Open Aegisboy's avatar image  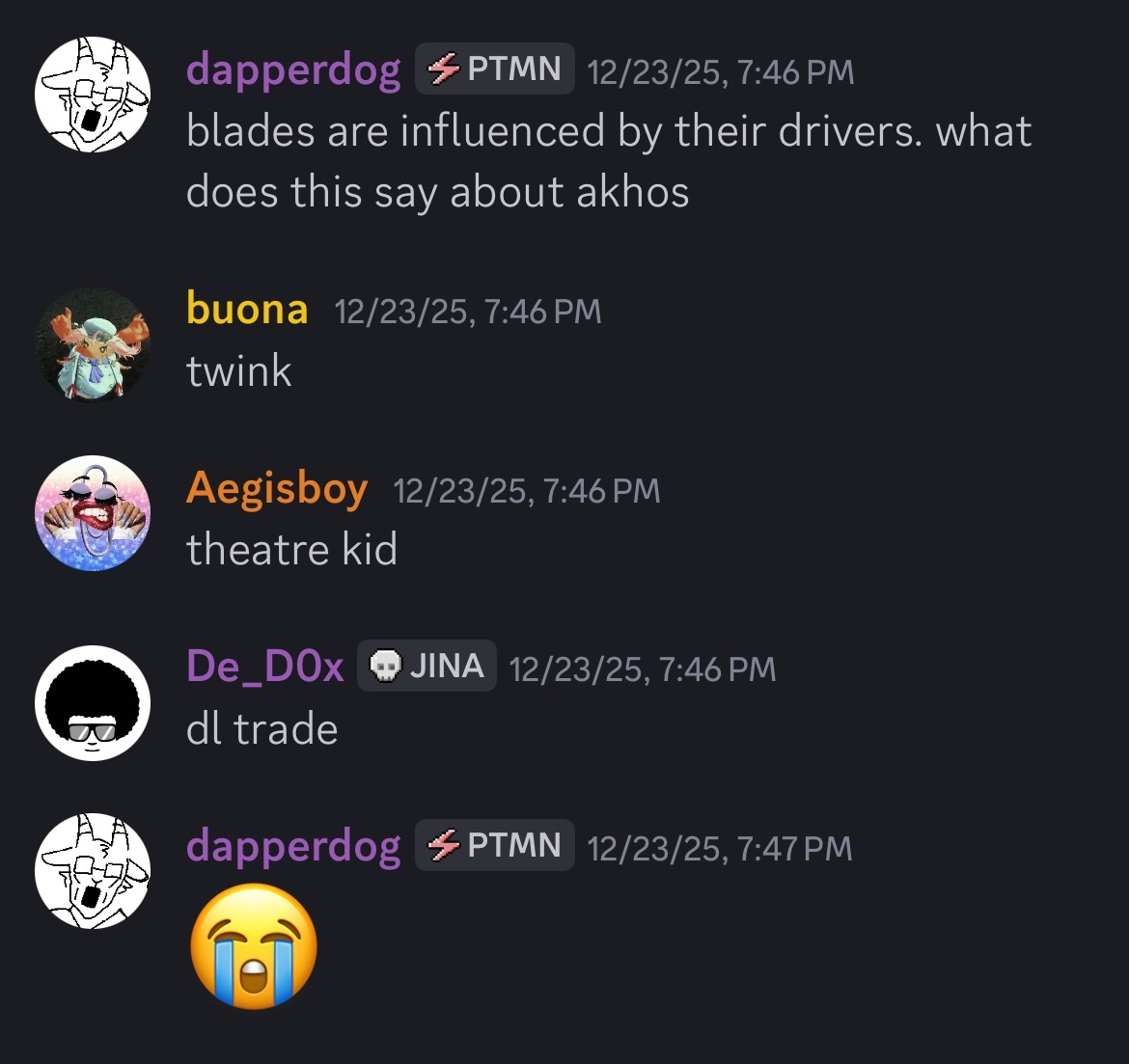point(93,513)
